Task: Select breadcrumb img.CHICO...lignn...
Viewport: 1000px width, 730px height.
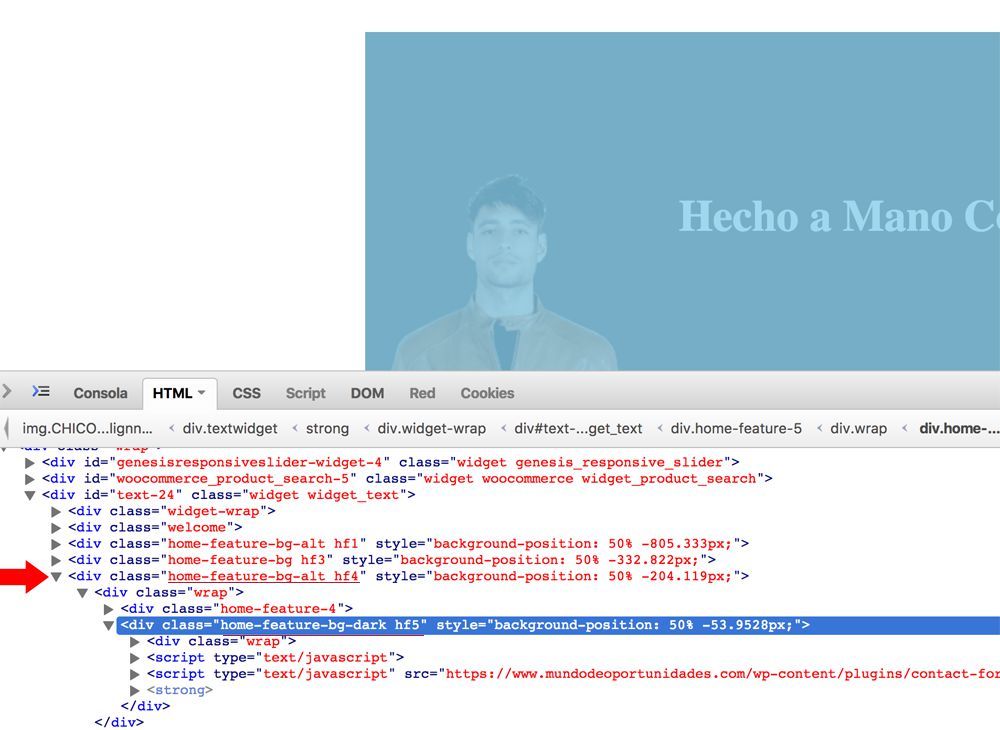Action: click(x=87, y=428)
